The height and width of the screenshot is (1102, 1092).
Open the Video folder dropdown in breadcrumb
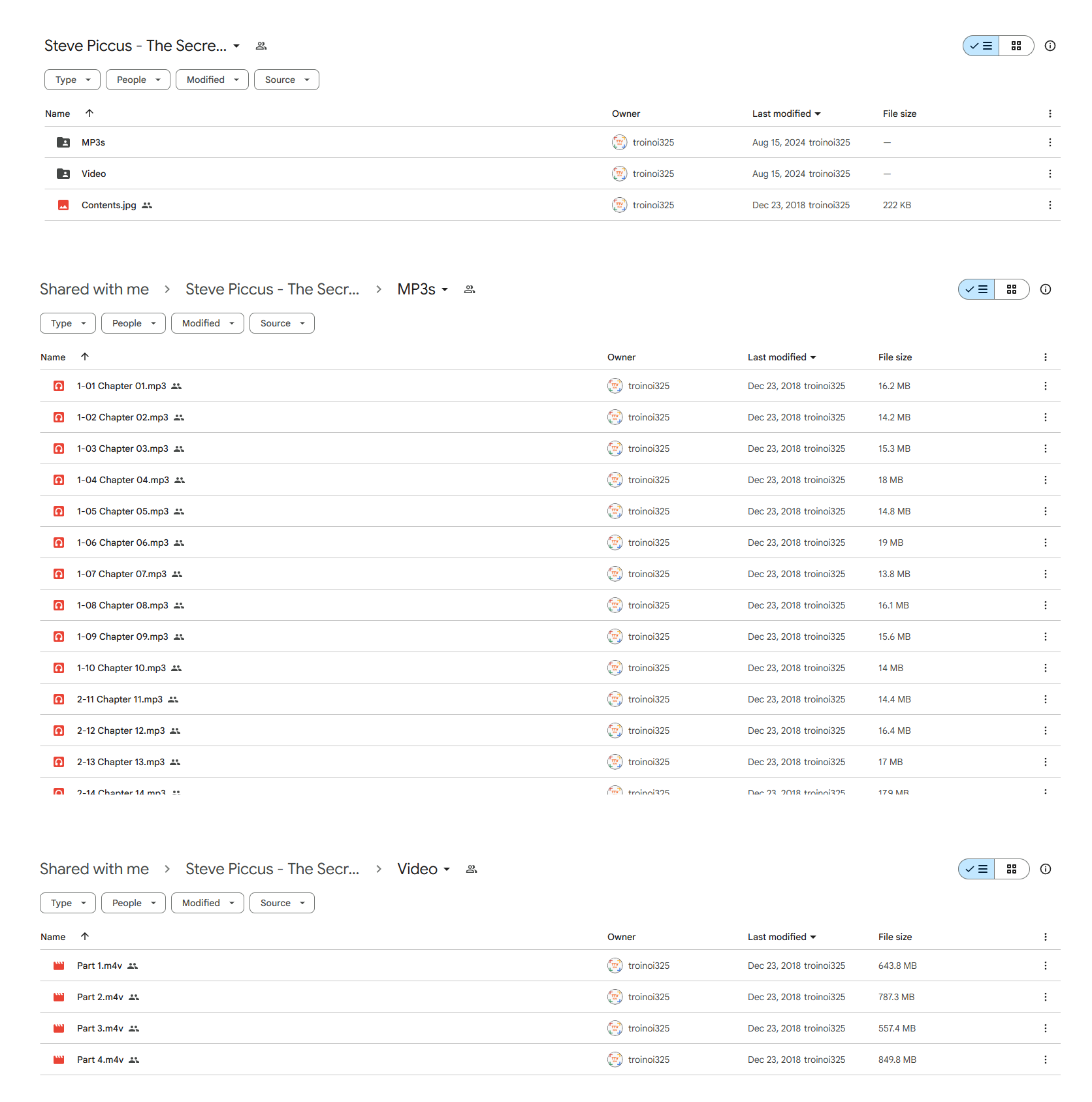coord(447,869)
